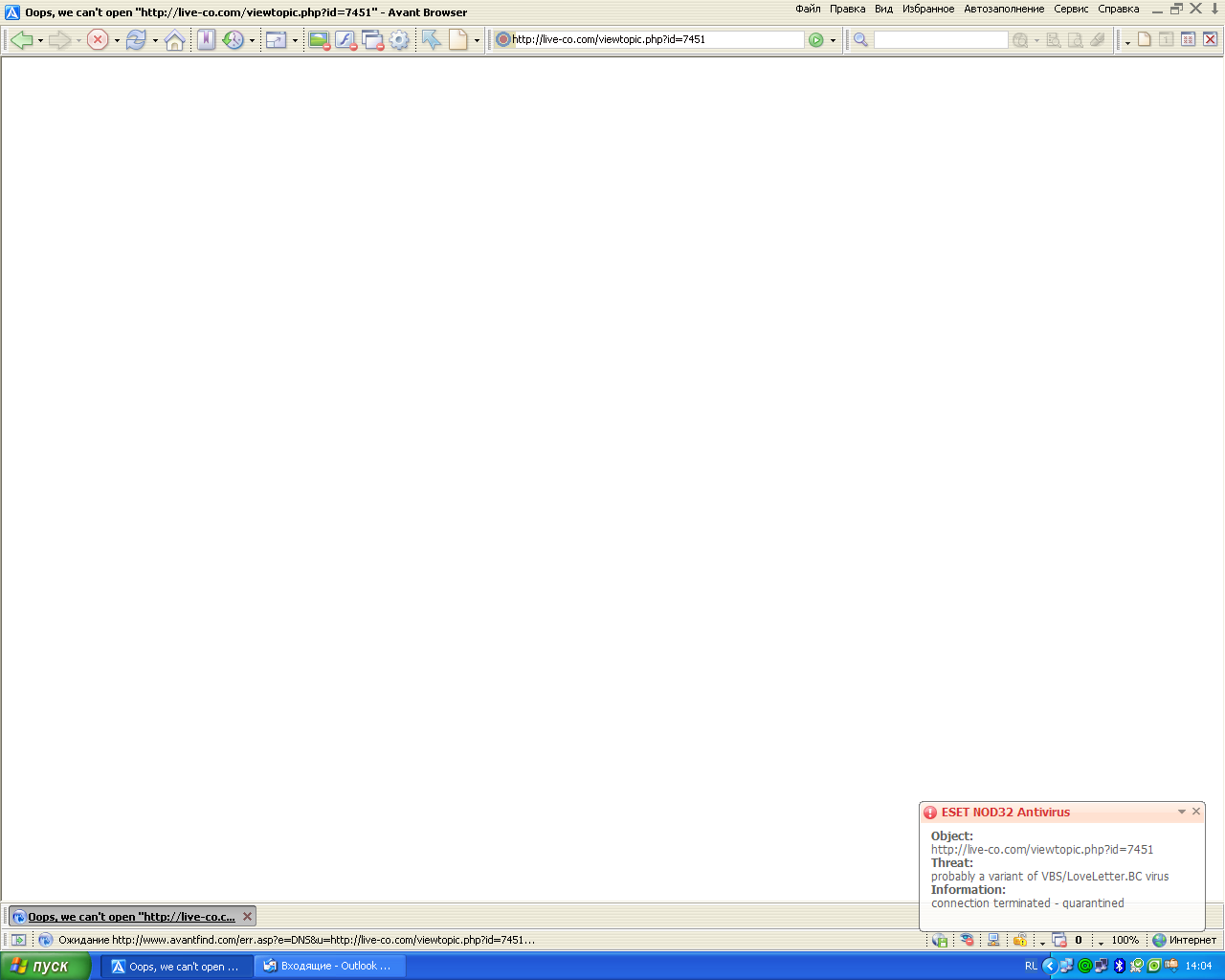This screenshot has height=980, width=1225.
Task: Expand the Back button history dropdown
Action: [x=40, y=41]
